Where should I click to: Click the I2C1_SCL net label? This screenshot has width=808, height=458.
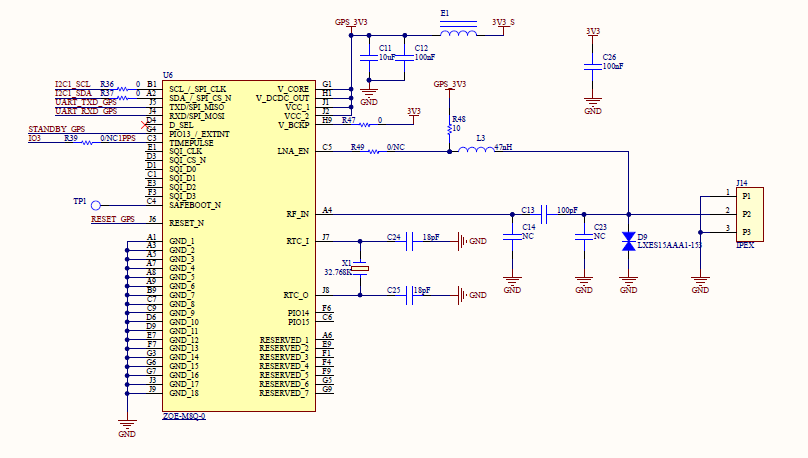[x=72, y=84]
